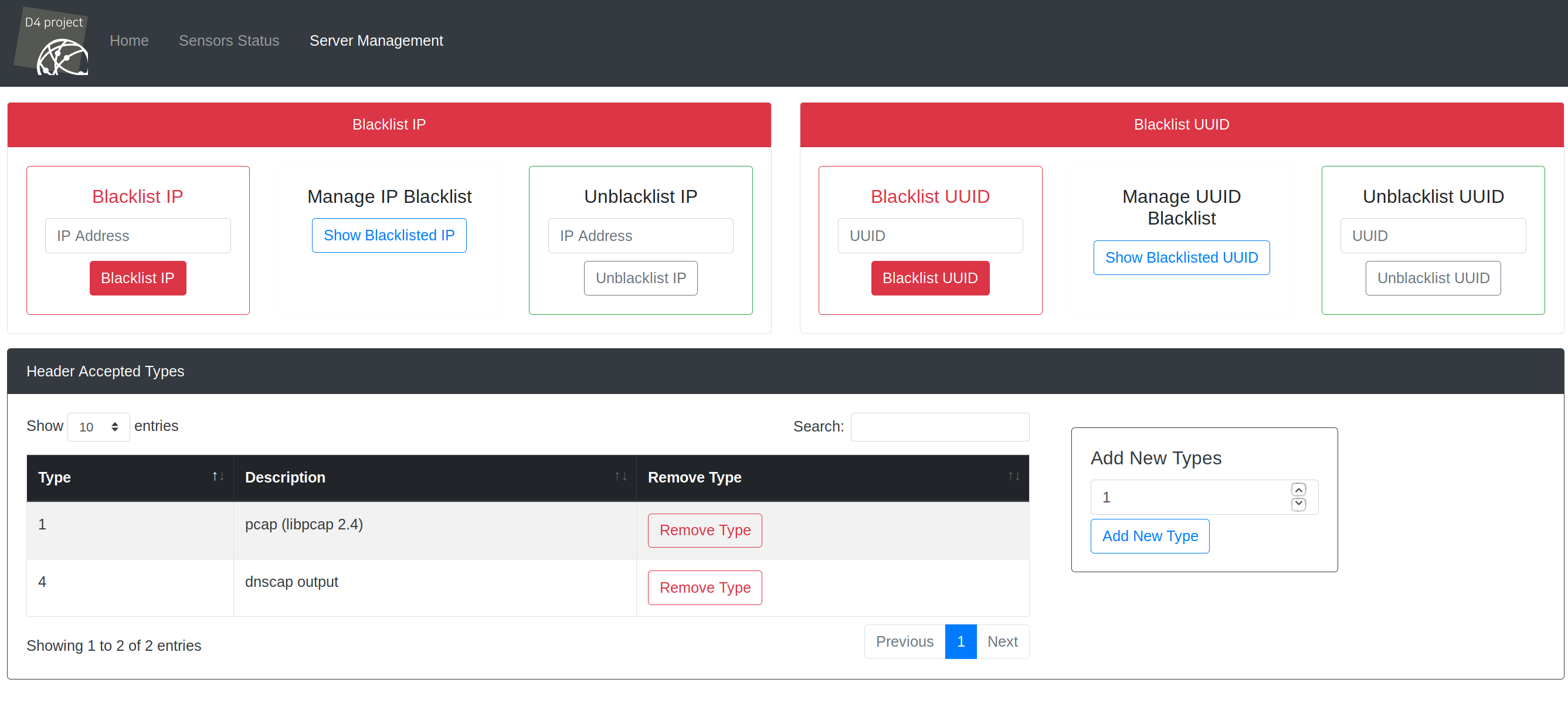This screenshot has width=1568, height=727.
Task: Focus the table Search field
Action: click(939, 427)
